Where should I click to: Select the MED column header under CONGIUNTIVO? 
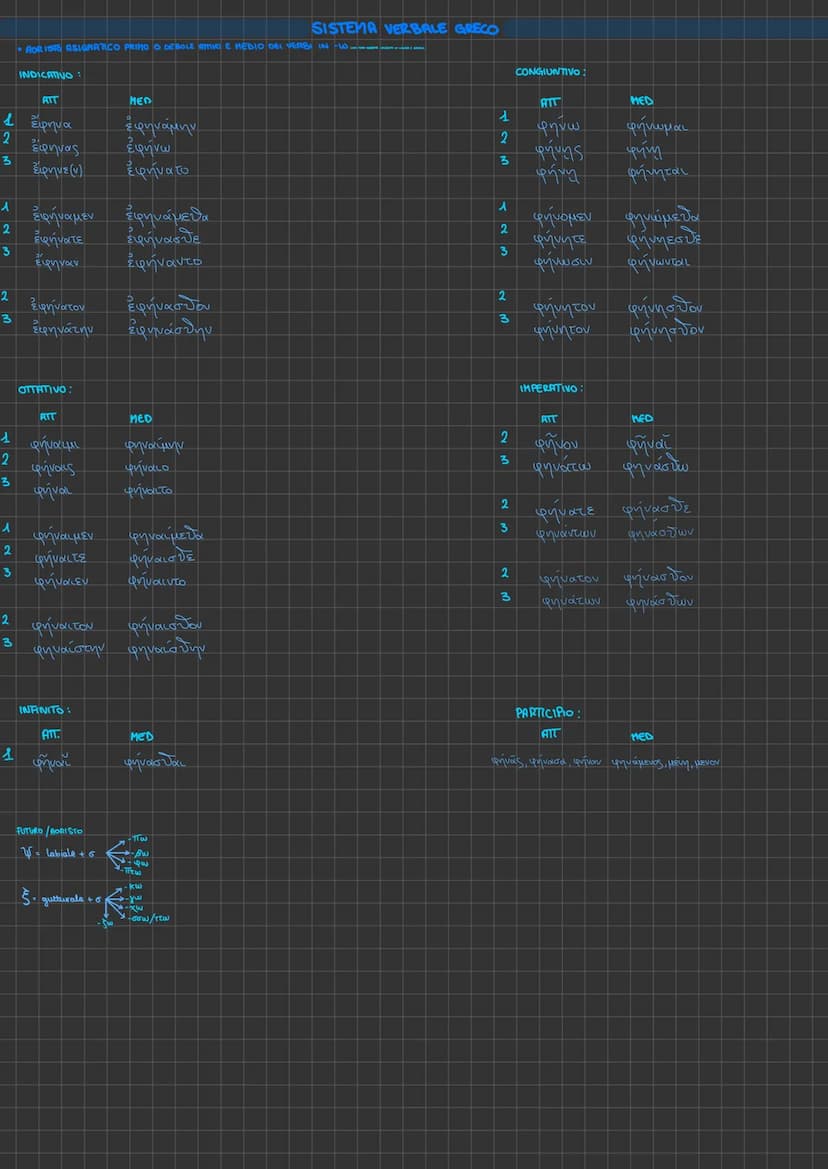coord(640,101)
